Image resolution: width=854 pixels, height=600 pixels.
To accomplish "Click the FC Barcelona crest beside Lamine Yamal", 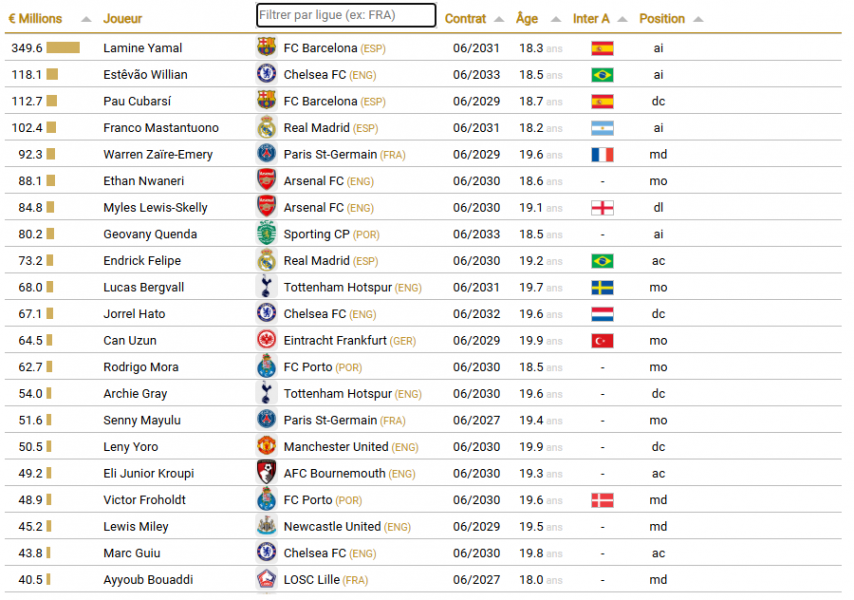I will [266, 47].
